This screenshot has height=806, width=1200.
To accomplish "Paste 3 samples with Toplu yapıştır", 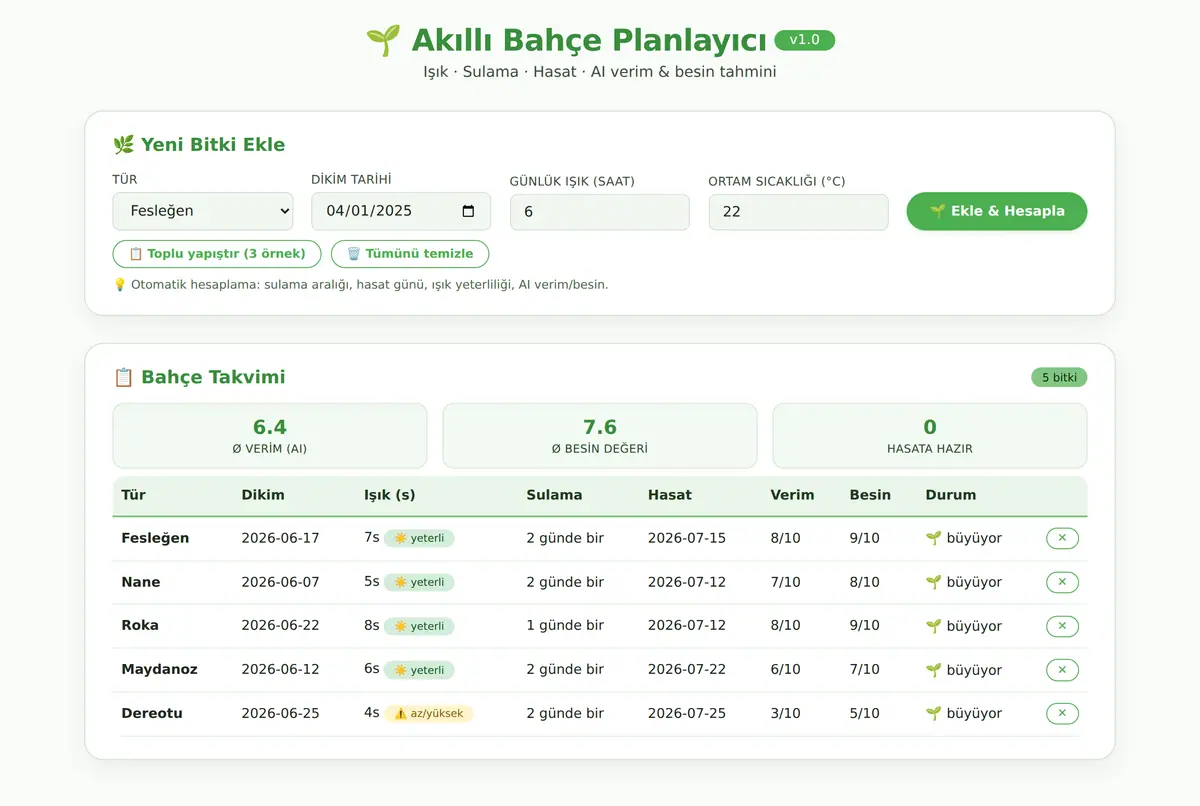I will click(x=217, y=254).
